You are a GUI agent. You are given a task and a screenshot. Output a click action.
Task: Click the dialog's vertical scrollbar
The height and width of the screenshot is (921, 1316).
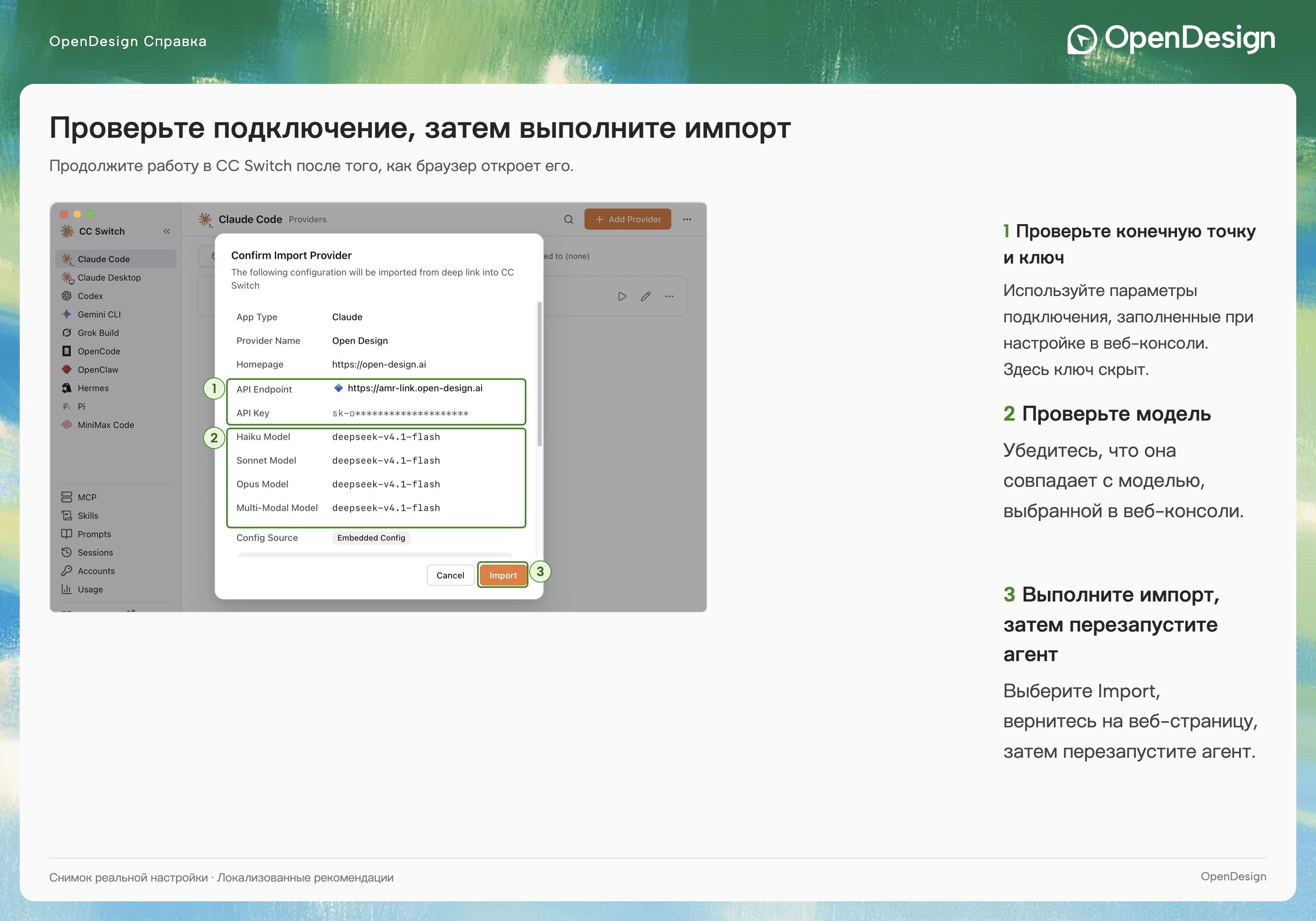[x=539, y=374]
